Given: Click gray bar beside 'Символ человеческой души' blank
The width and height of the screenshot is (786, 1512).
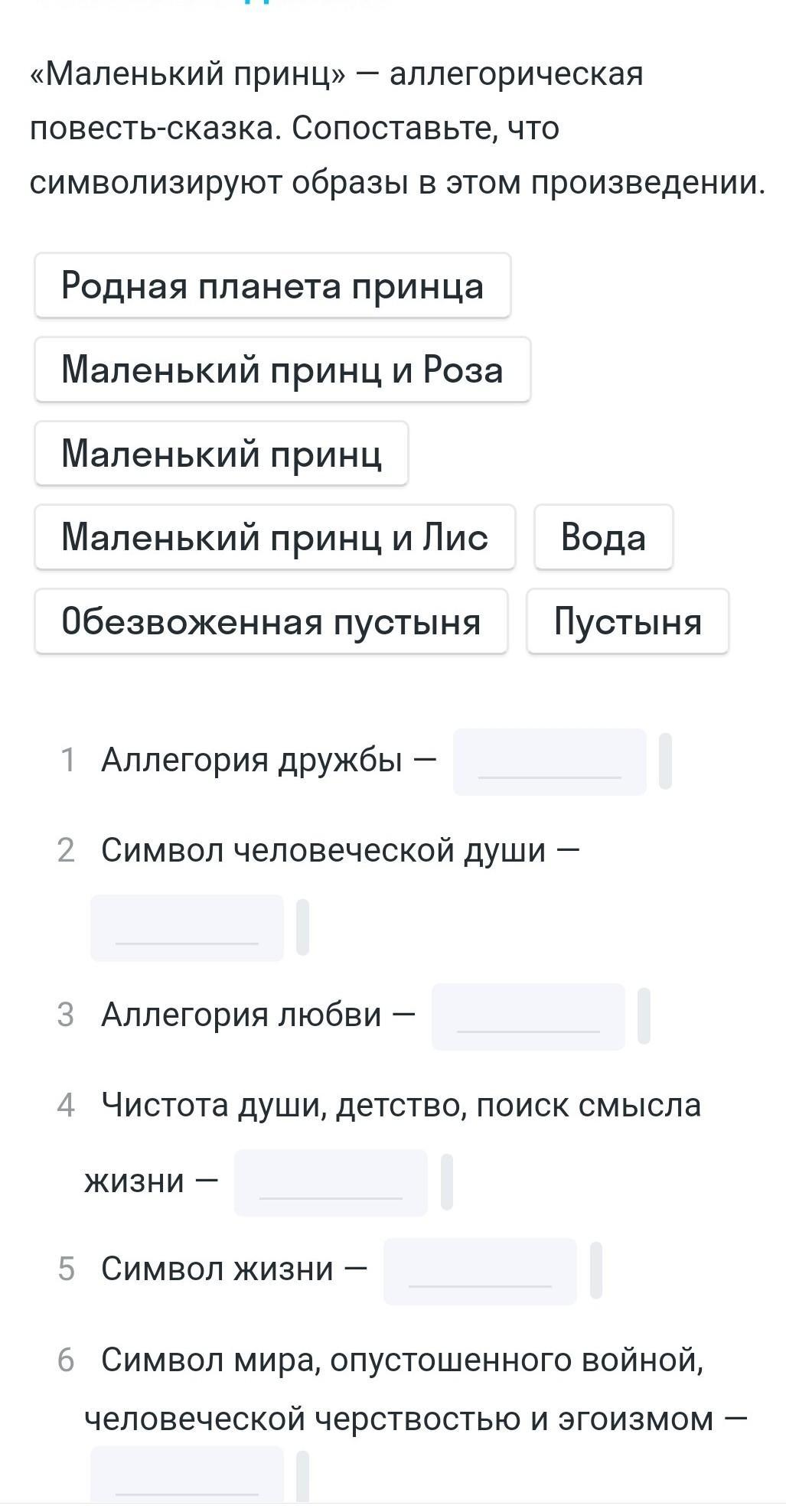Looking at the screenshot, I should tap(302, 927).
